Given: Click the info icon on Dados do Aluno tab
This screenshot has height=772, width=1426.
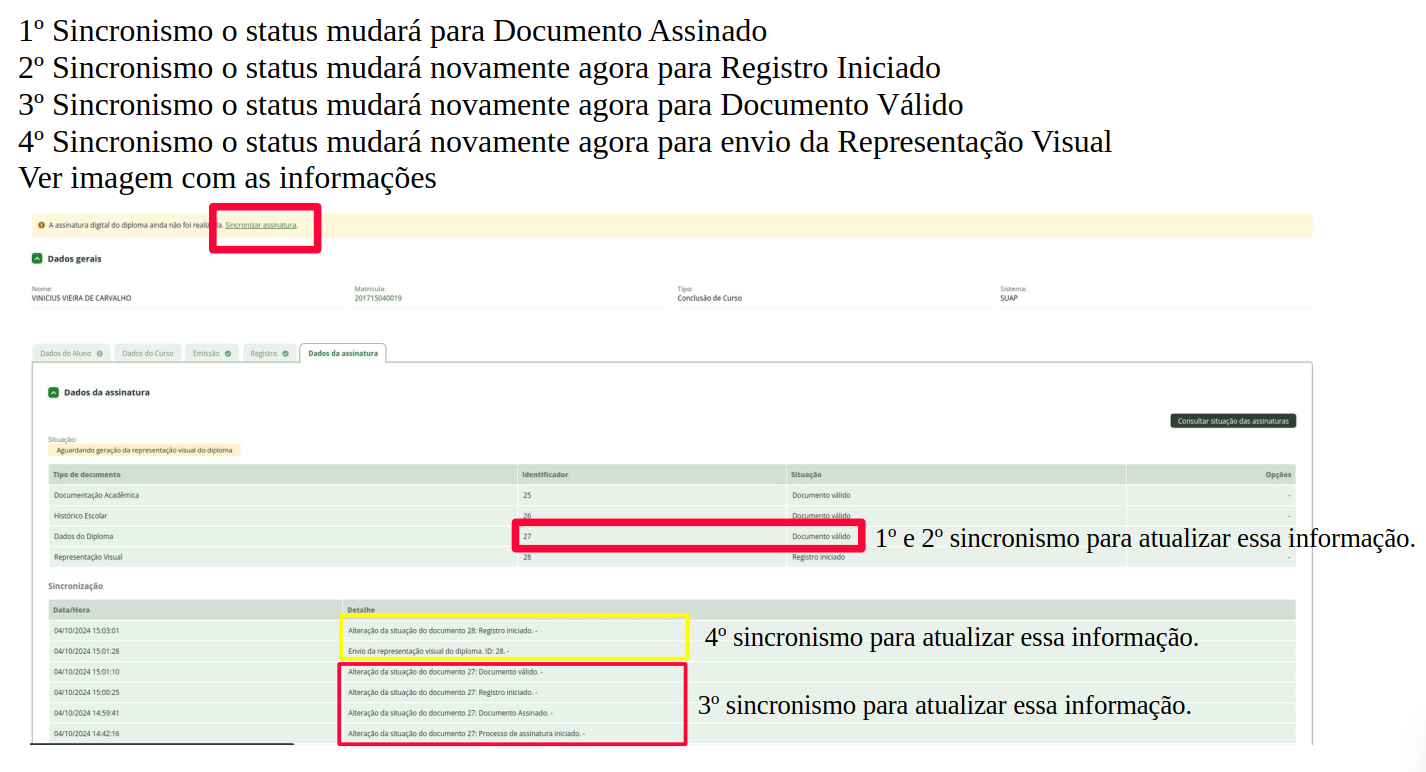Looking at the screenshot, I should tap(99, 353).
